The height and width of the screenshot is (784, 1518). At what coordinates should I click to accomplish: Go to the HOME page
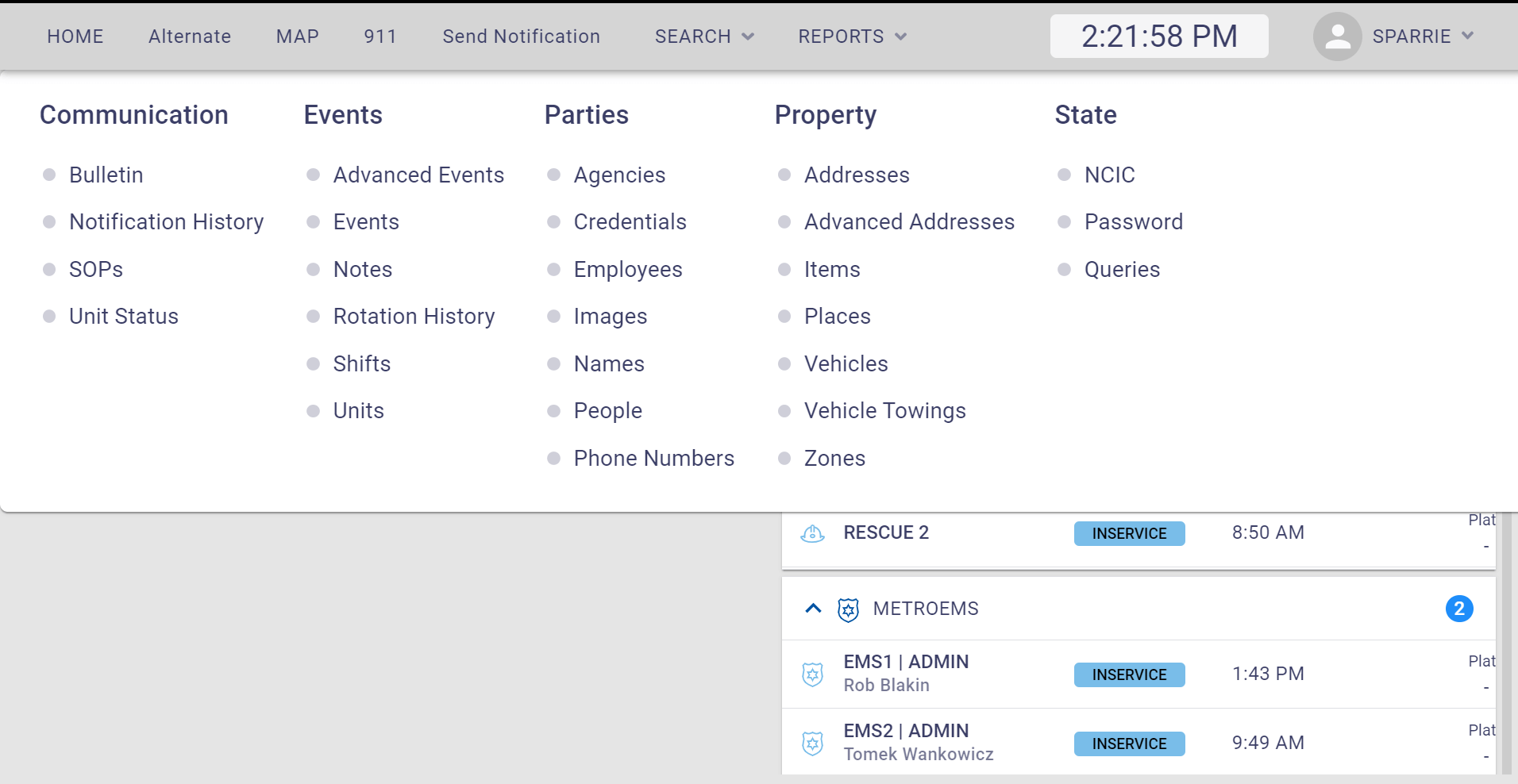pyautogui.click(x=75, y=37)
